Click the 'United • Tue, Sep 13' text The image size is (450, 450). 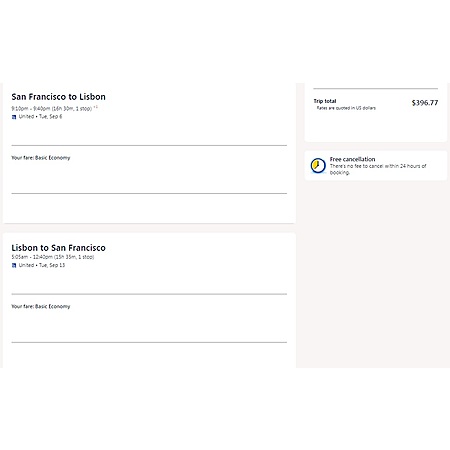42,265
